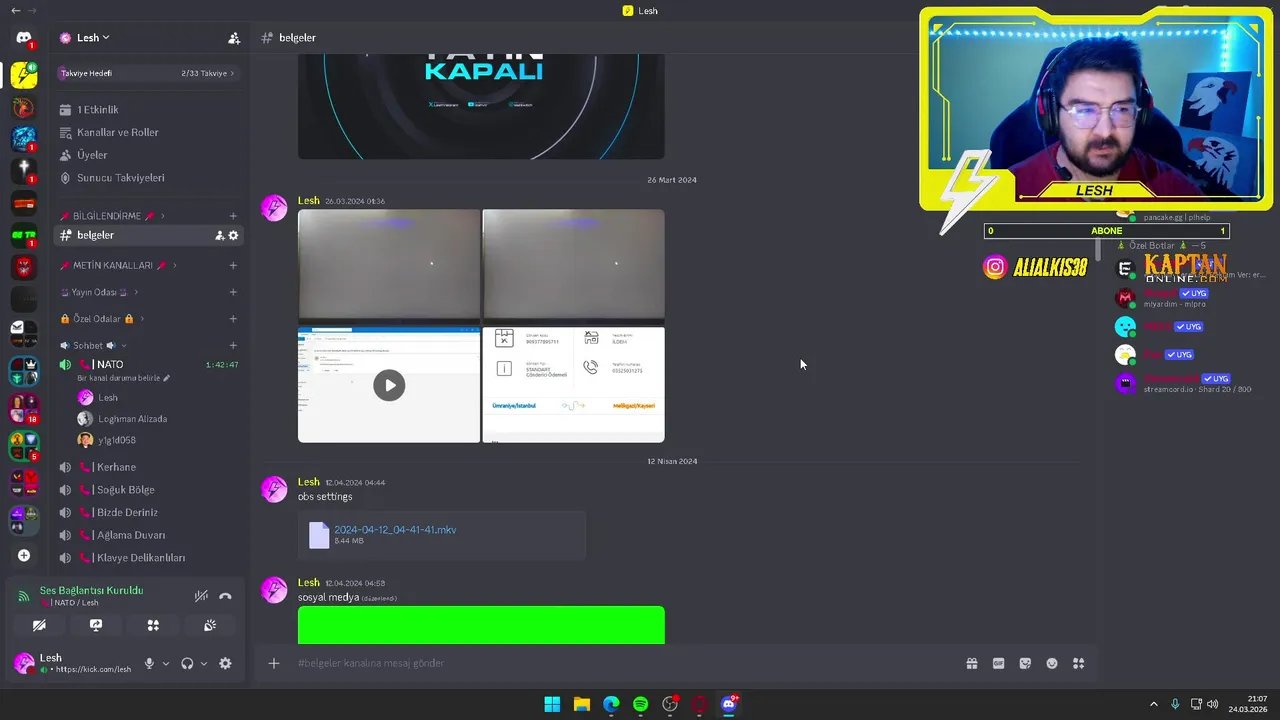The image size is (1280, 720).
Task: Add channel to Özel Odalar category
Action: (233, 319)
